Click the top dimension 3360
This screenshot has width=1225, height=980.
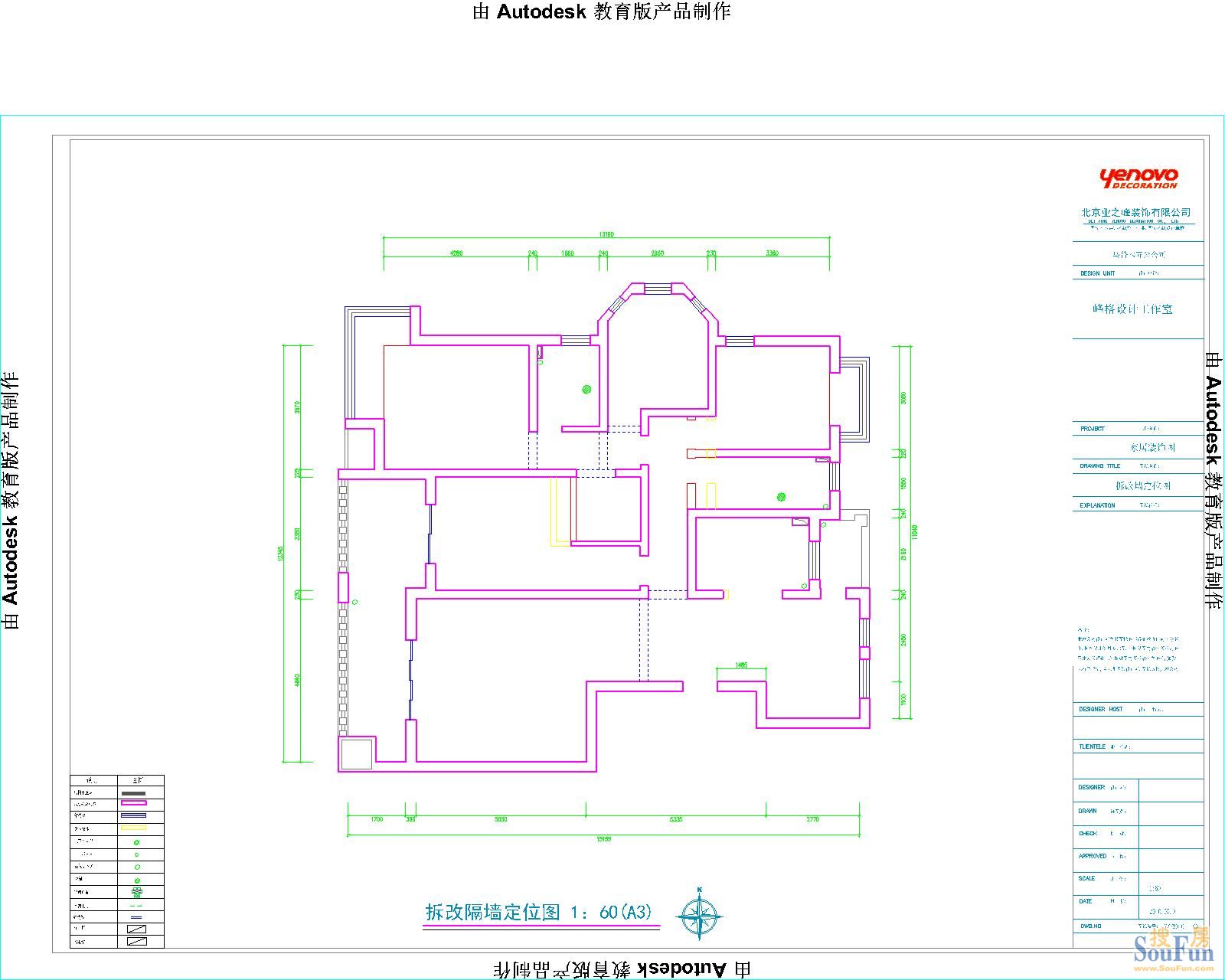[x=773, y=253]
